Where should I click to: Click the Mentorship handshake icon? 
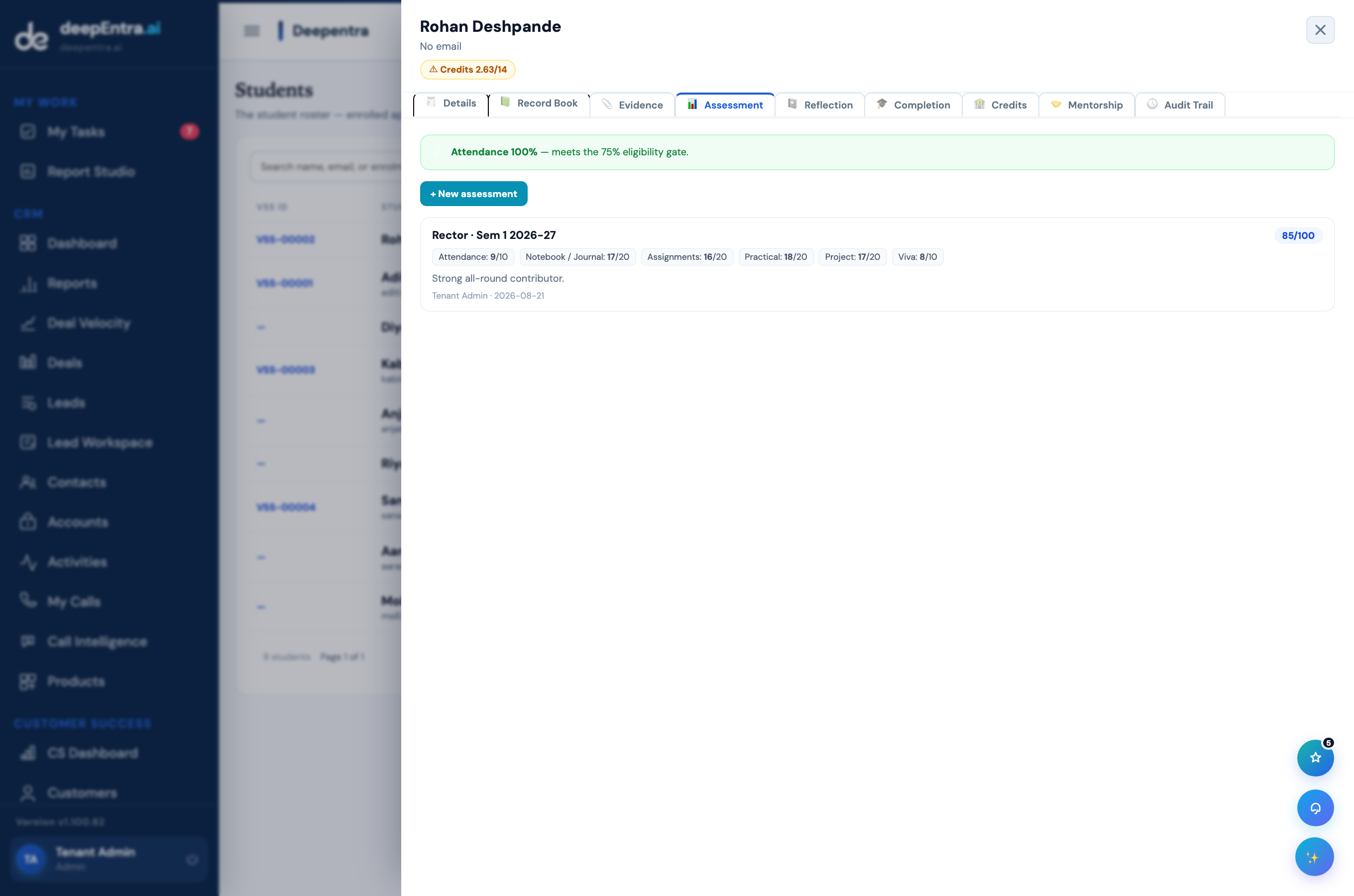[1056, 104]
